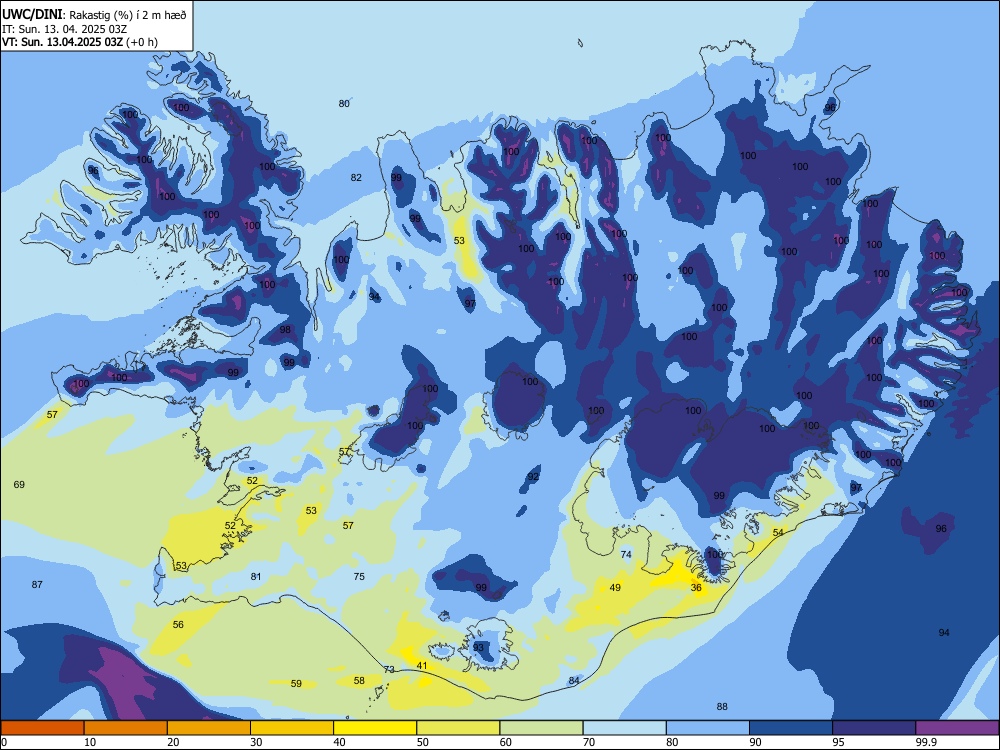1000x750 pixels.
Task: Click the 'Rakastig (%) í 2 m hæð' label
Action: point(128,15)
